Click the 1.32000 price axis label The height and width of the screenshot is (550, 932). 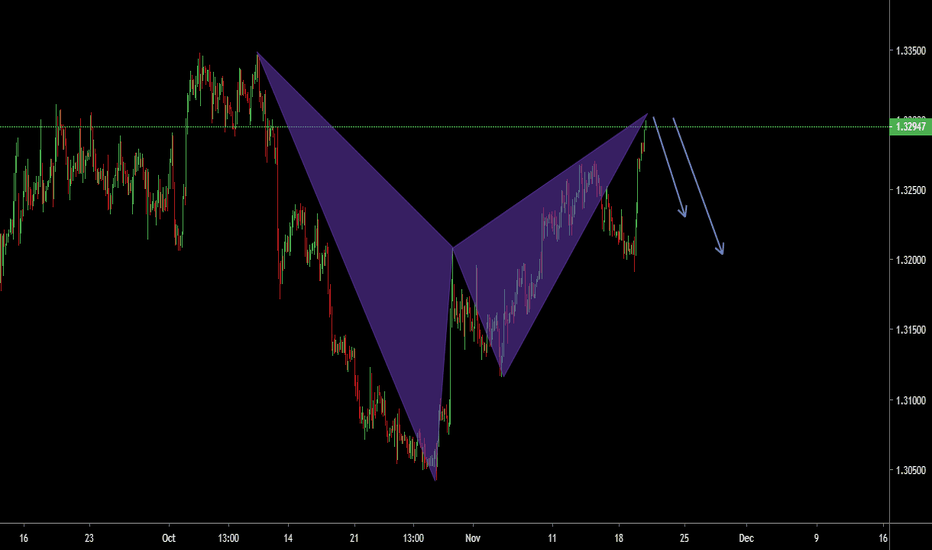910,260
